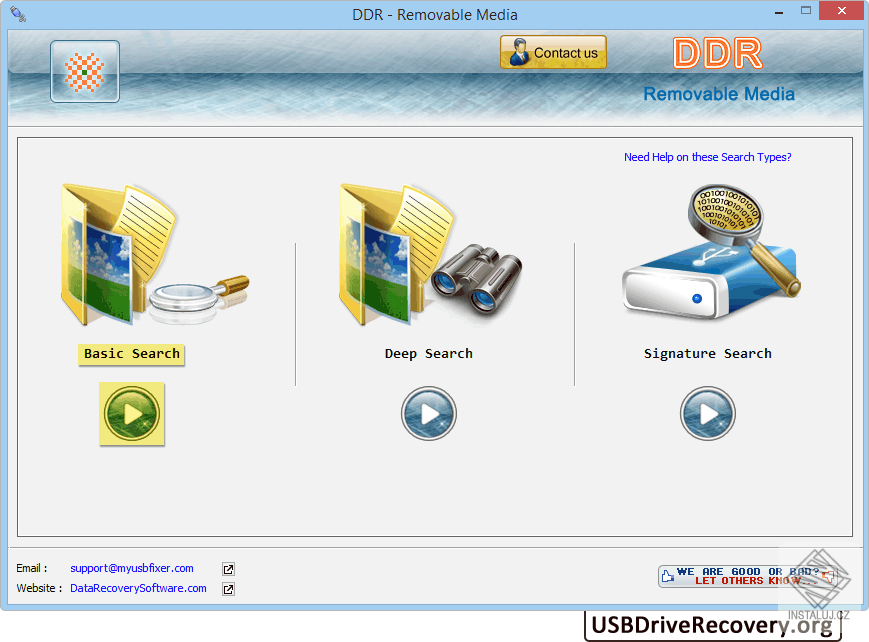
Task: Click the Deep Search text label
Action: point(428,353)
